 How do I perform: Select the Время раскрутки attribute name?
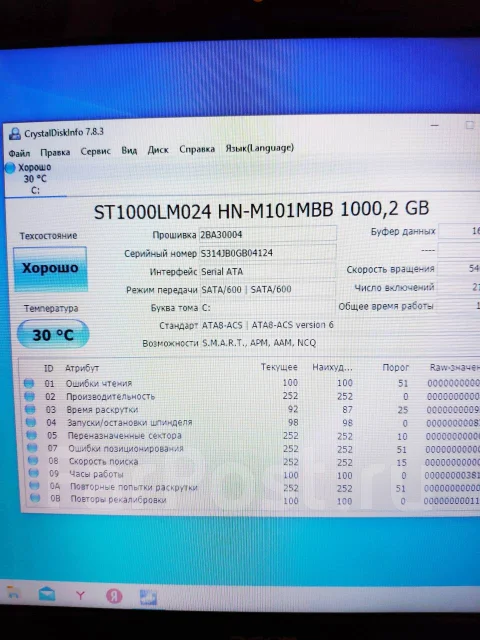point(102,409)
